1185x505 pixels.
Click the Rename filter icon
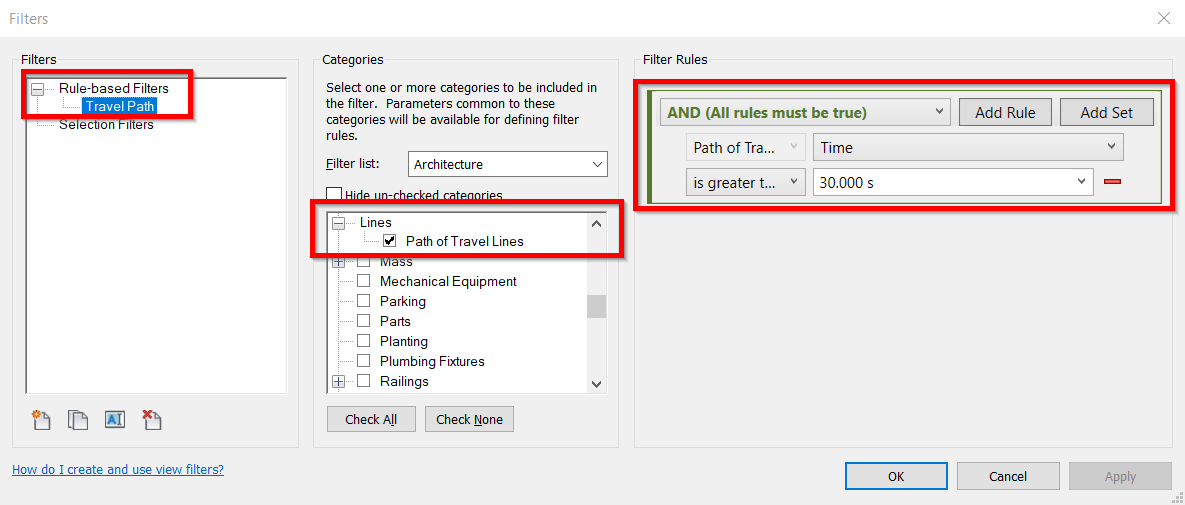pos(115,420)
